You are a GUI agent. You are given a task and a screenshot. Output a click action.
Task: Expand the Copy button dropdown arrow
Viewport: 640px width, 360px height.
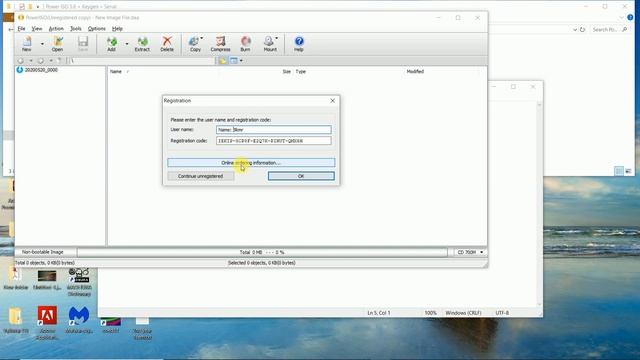[x=202, y=38]
